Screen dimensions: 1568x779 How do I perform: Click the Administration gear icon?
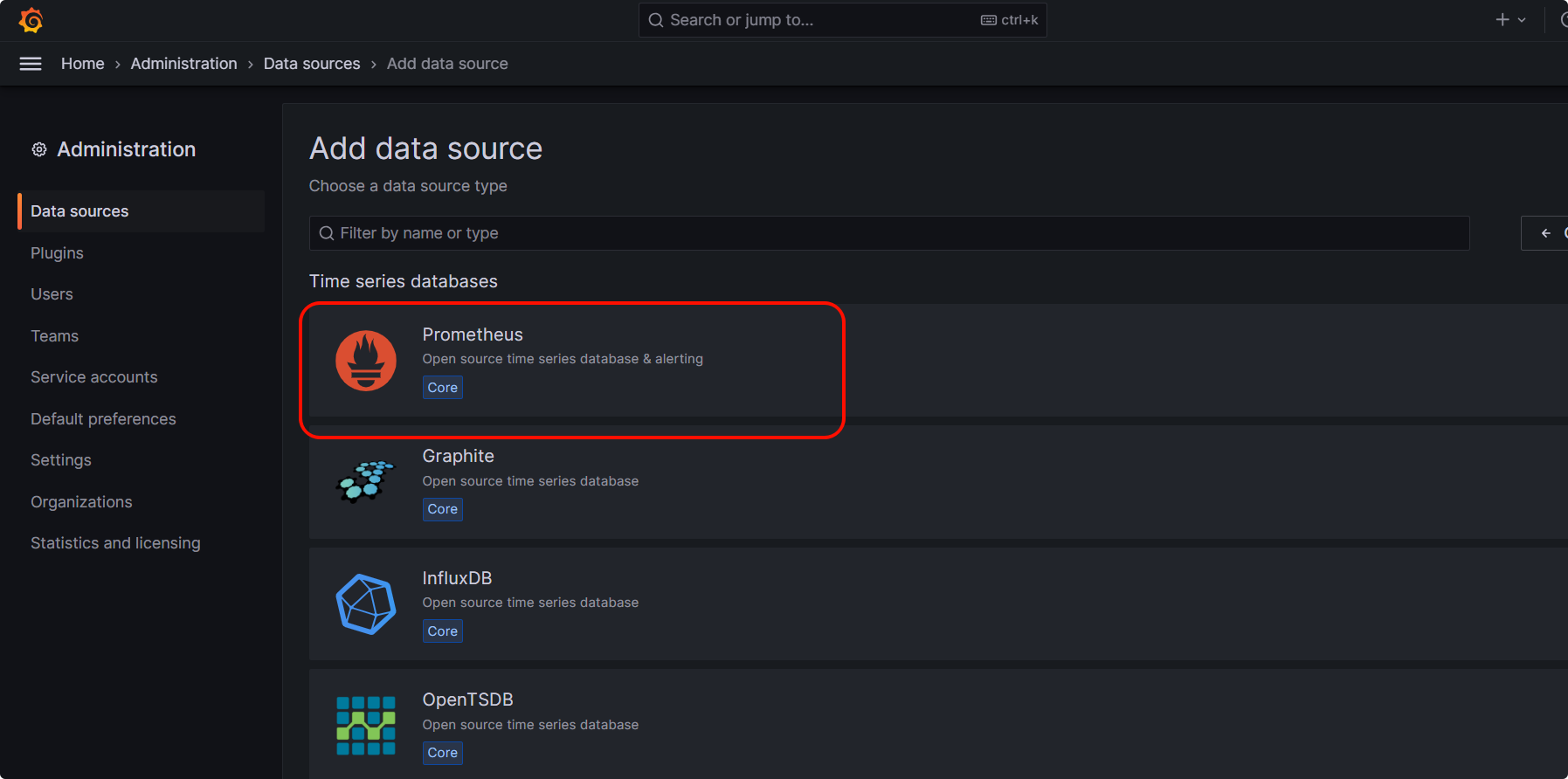[39, 149]
